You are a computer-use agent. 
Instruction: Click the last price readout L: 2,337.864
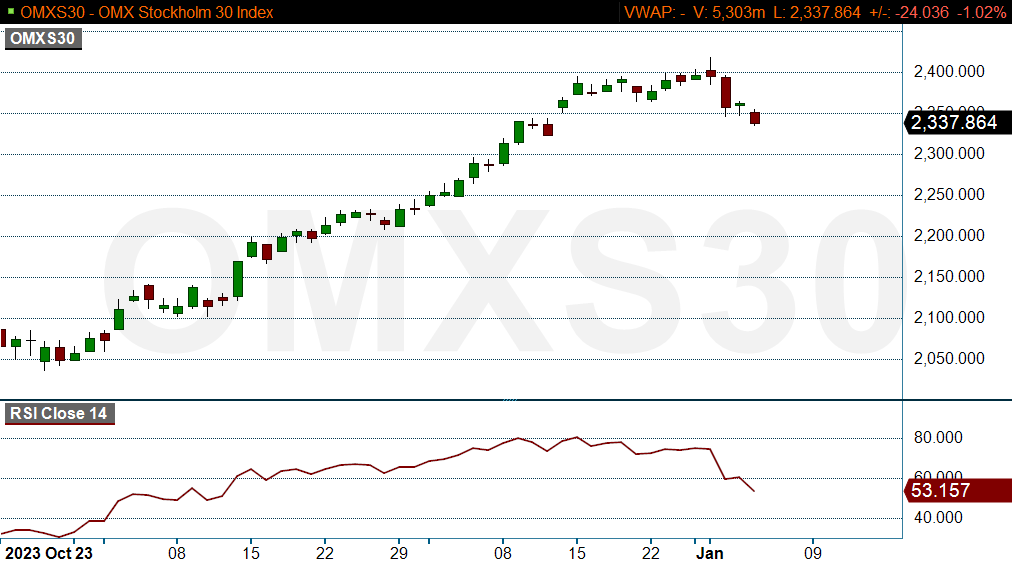tap(816, 12)
